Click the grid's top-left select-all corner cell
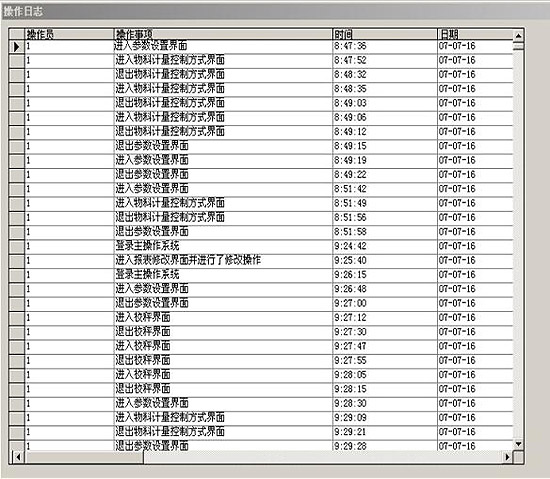The height and width of the screenshot is (479, 550). click(16, 34)
